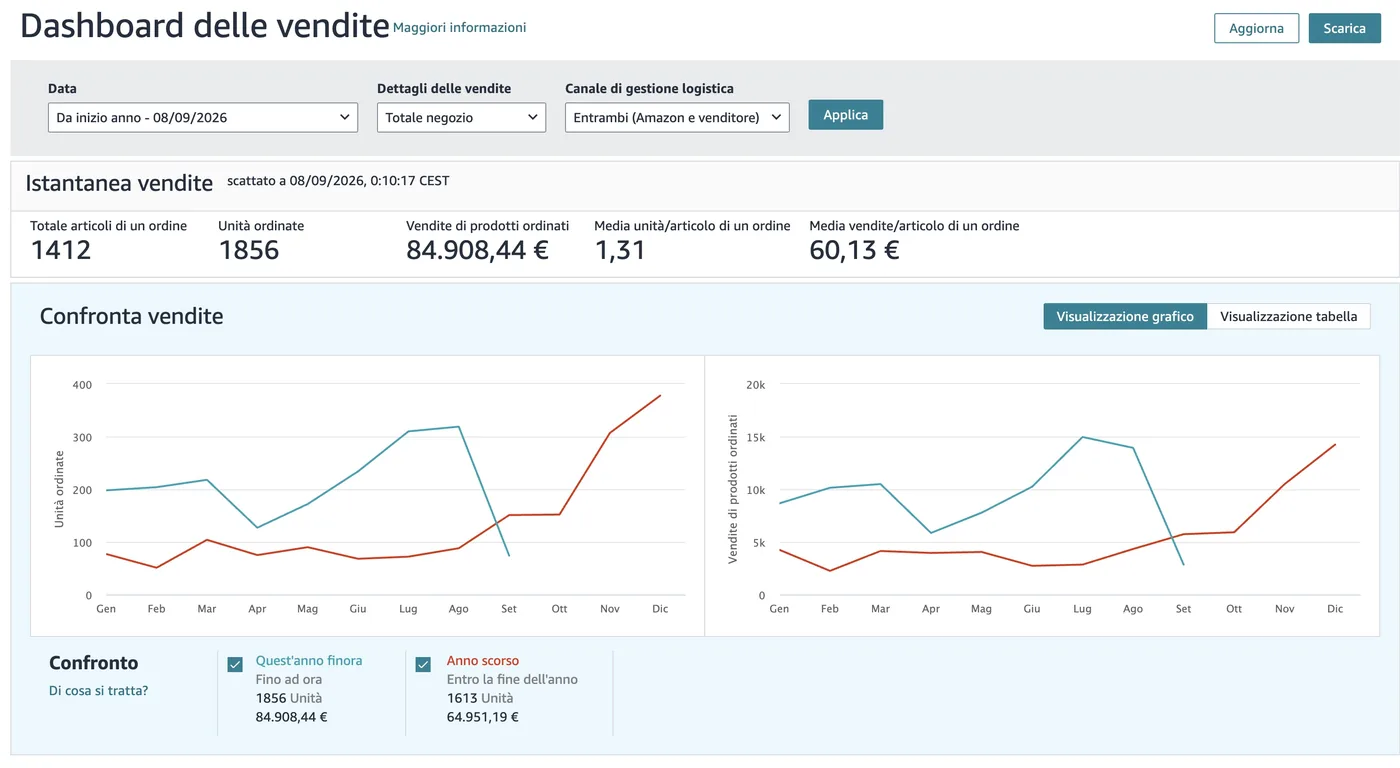This screenshot has height=768, width=1400.
Task: Click the Confronta vendite heading
Action: click(x=131, y=316)
